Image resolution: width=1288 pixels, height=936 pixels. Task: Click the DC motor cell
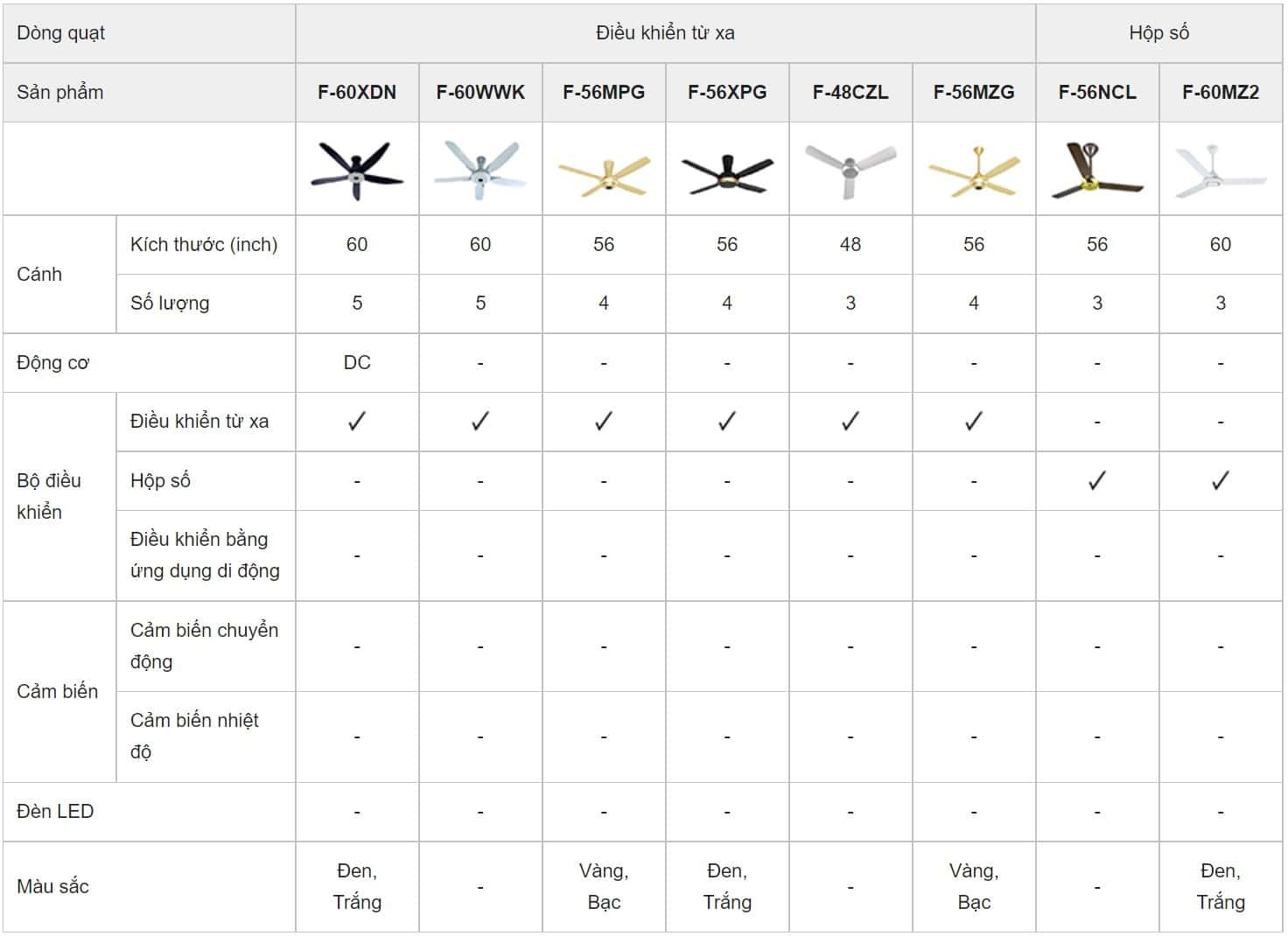click(357, 362)
